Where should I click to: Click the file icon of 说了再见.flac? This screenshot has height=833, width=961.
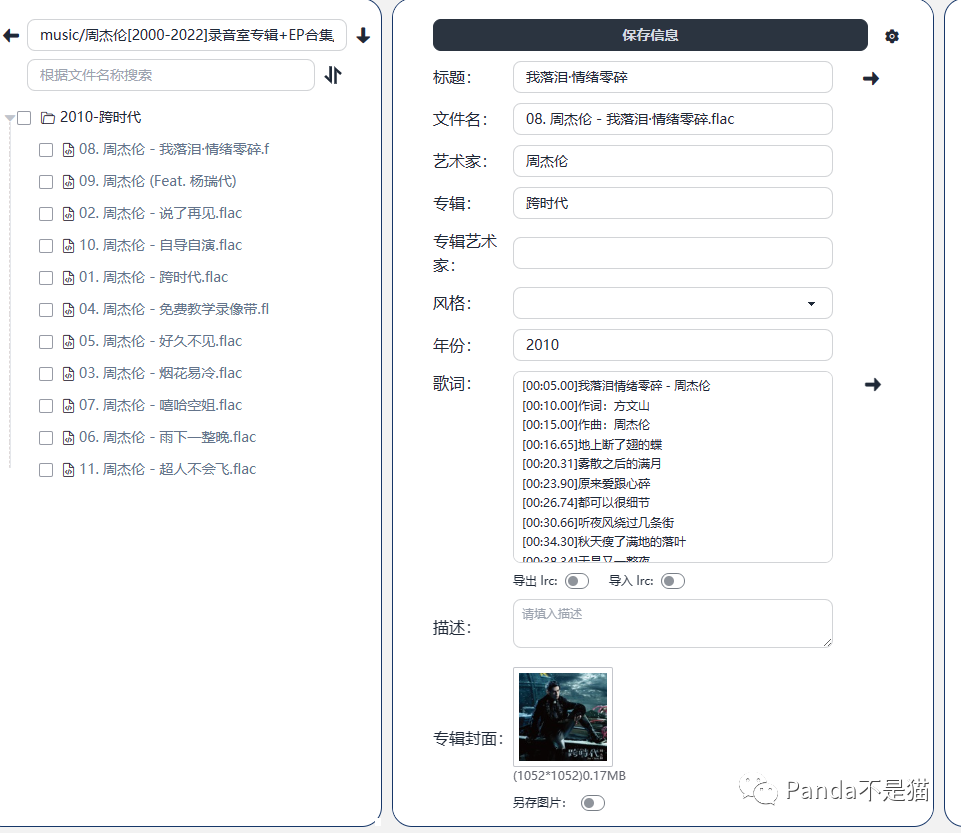(x=69, y=213)
